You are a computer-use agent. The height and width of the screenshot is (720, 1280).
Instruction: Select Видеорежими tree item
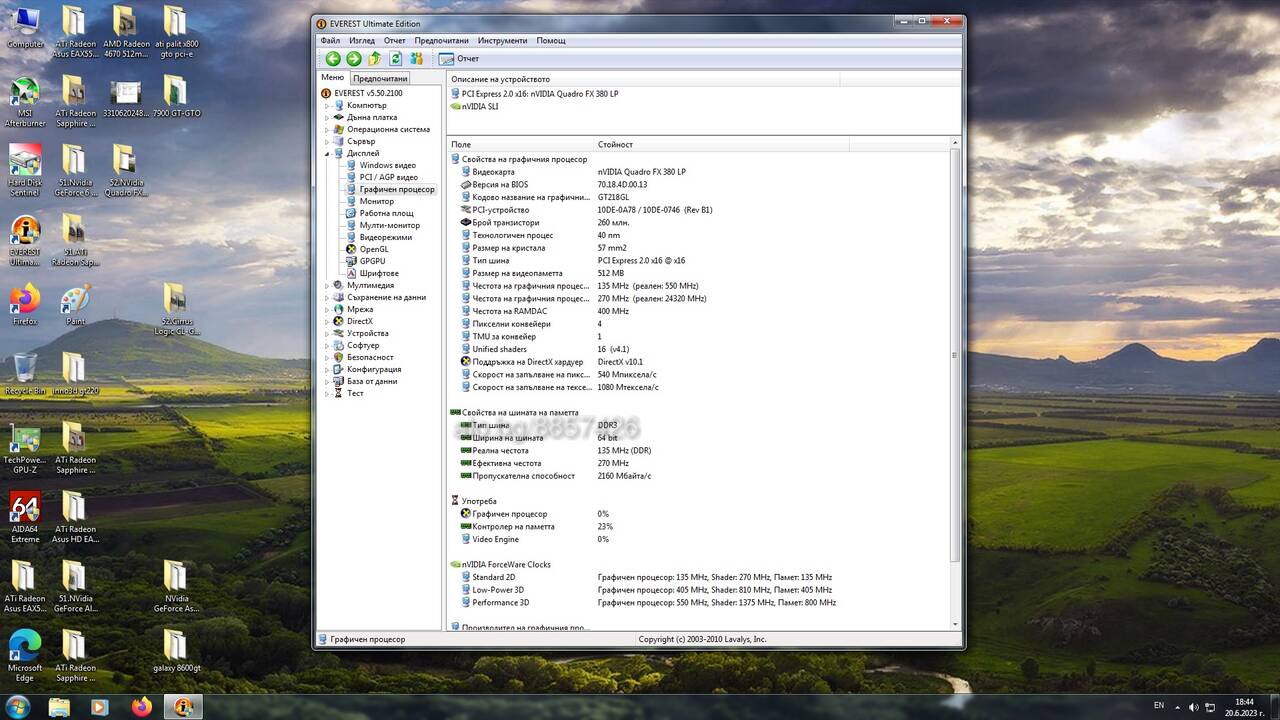pos(385,237)
